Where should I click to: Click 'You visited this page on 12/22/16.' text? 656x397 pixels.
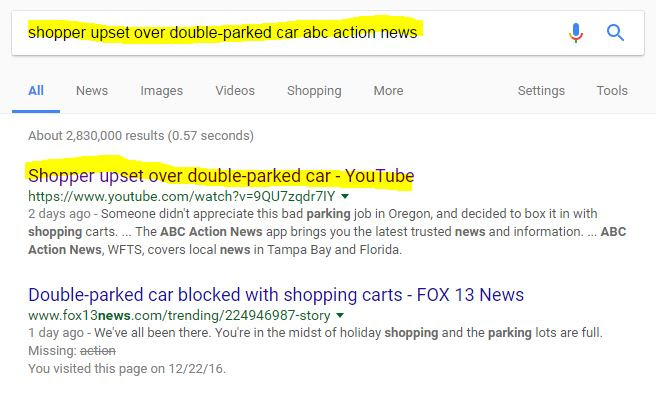[x=127, y=369]
